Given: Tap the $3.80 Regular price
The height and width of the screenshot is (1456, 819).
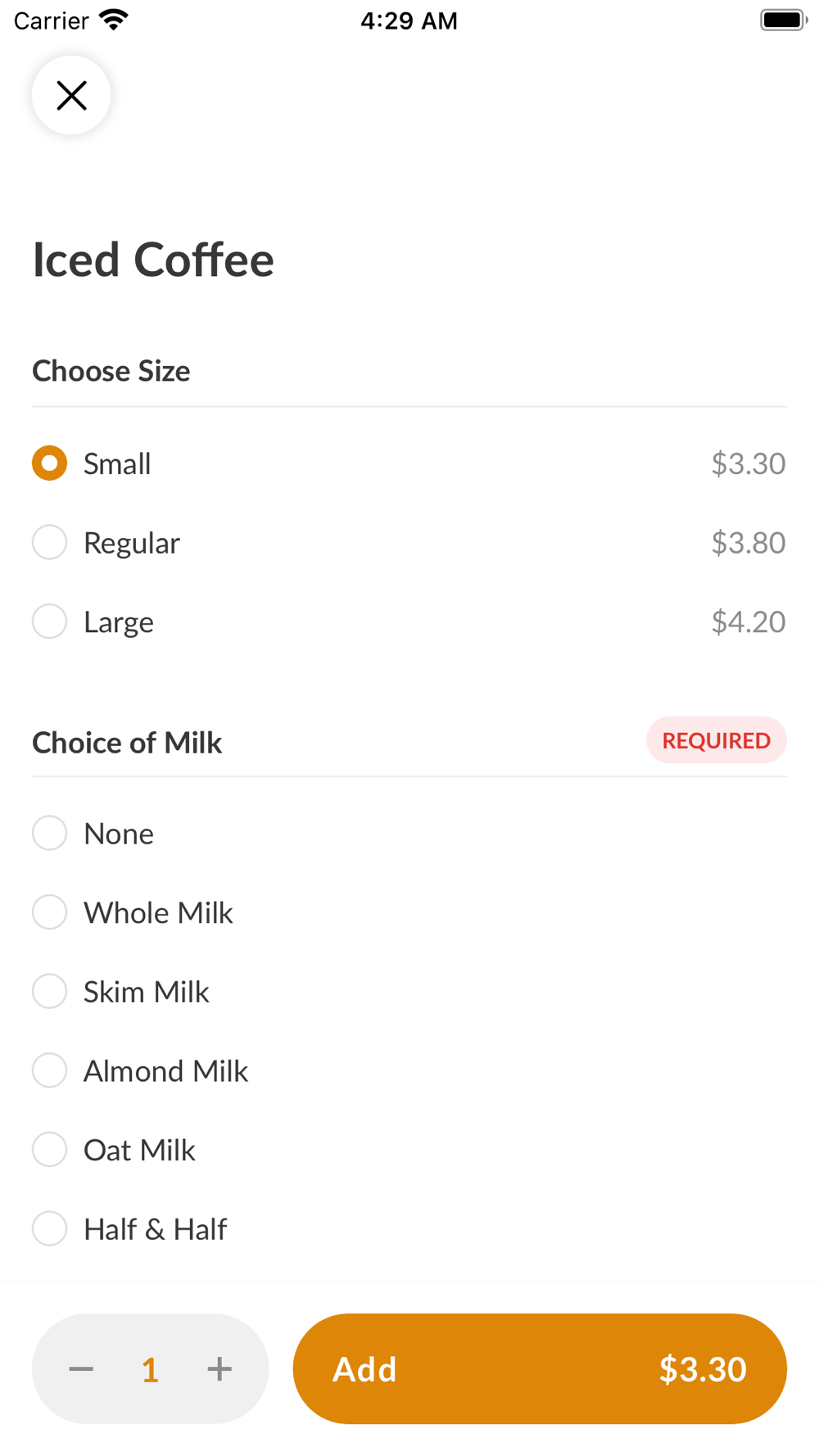Looking at the screenshot, I should [748, 543].
